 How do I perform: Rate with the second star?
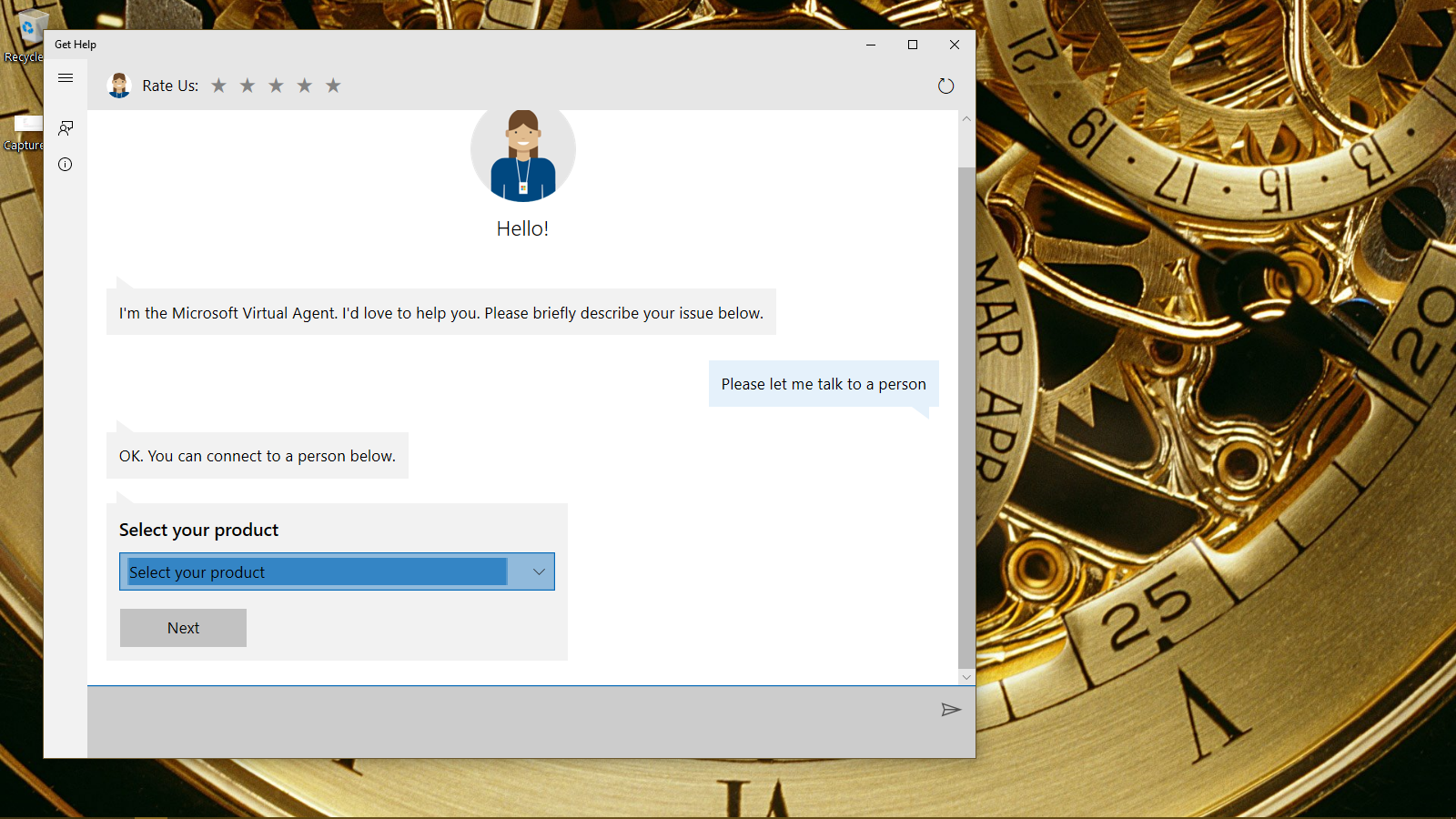pos(248,86)
